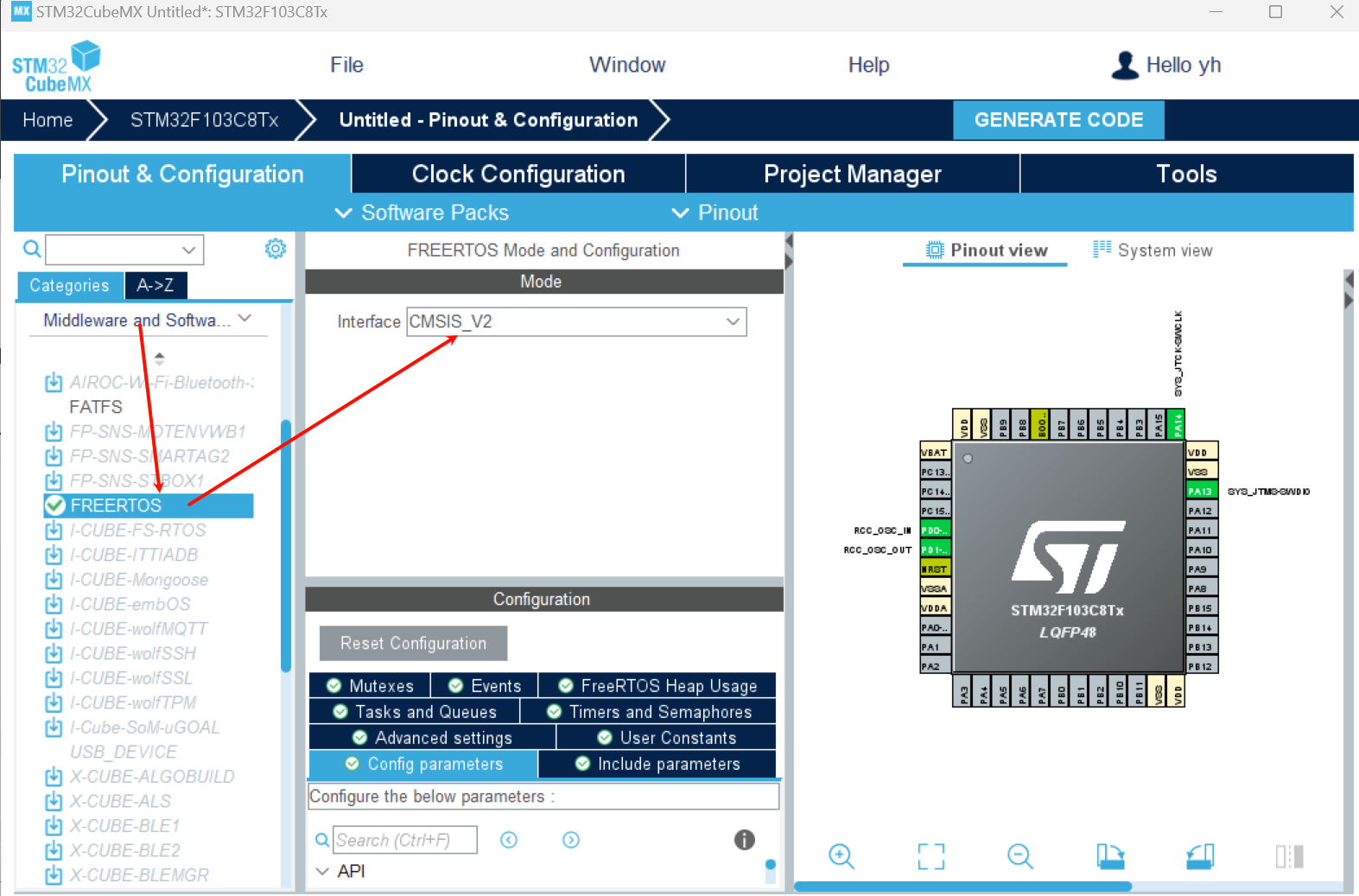Open the Mutexes configuration tab
This screenshot has height=896, width=1359.
(x=370, y=686)
